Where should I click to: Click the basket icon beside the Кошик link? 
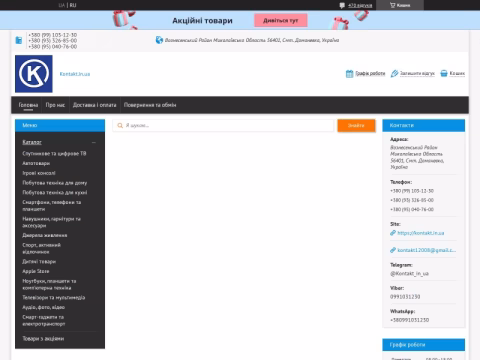coord(444,73)
